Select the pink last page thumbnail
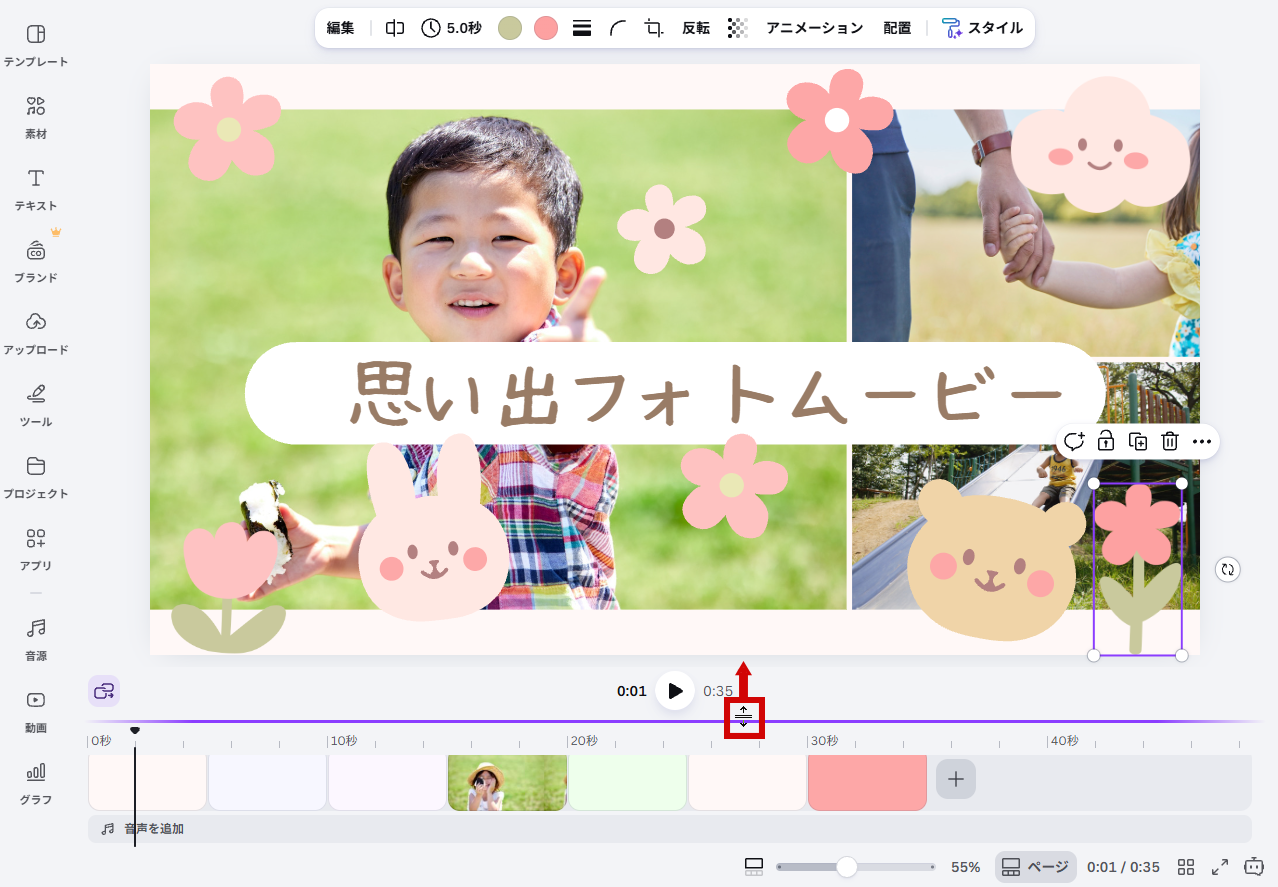The width and height of the screenshot is (1278, 887). click(x=867, y=783)
